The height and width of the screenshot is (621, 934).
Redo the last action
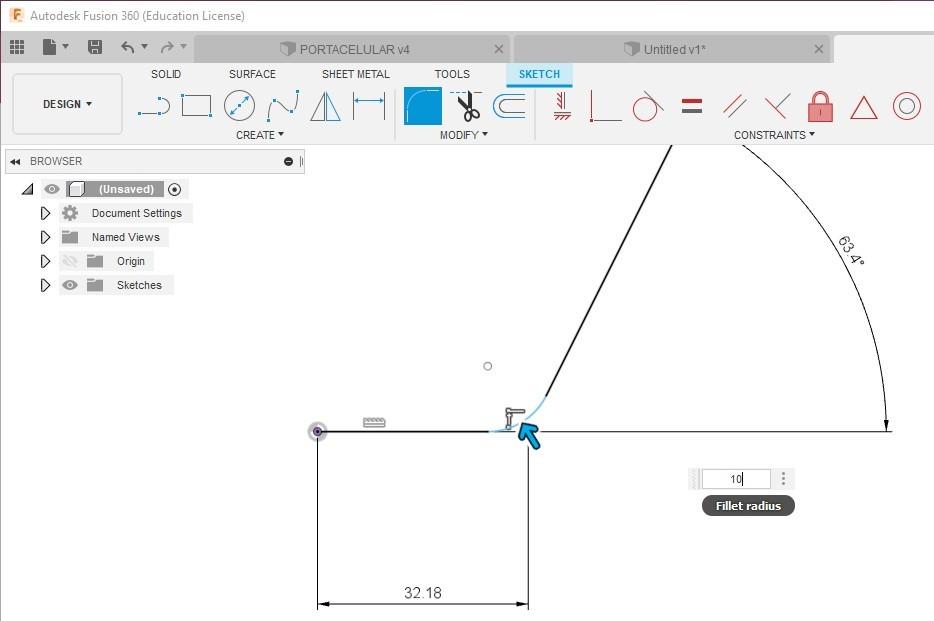point(167,47)
